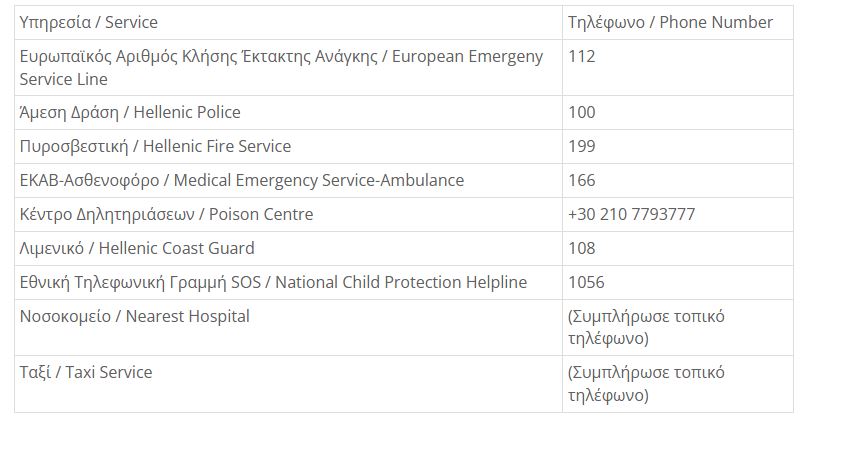Select Medical Emergency Service-Ambulance cell
The width and height of the screenshot is (844, 453).
point(289,180)
